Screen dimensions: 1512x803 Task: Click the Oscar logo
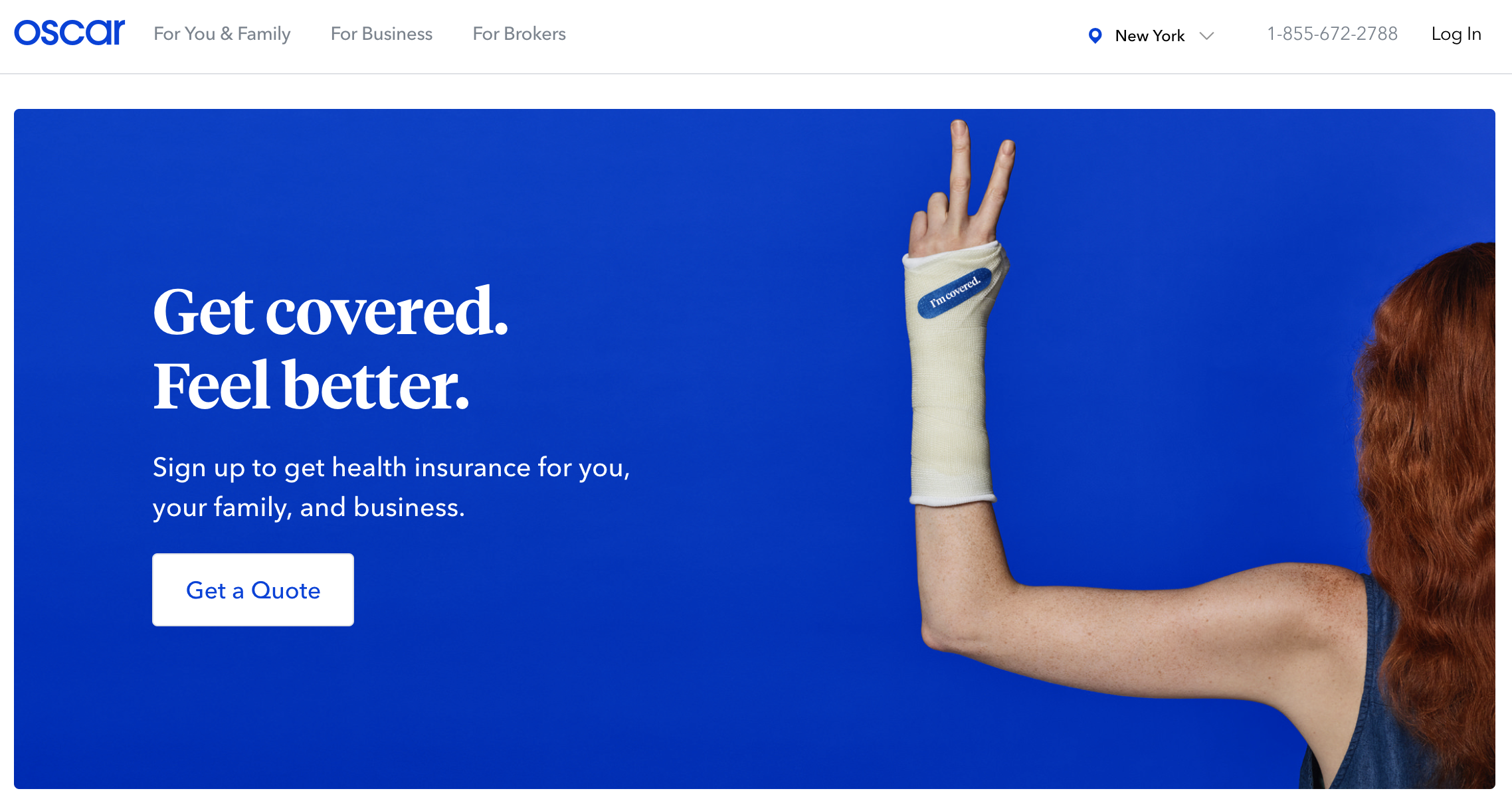[69, 33]
